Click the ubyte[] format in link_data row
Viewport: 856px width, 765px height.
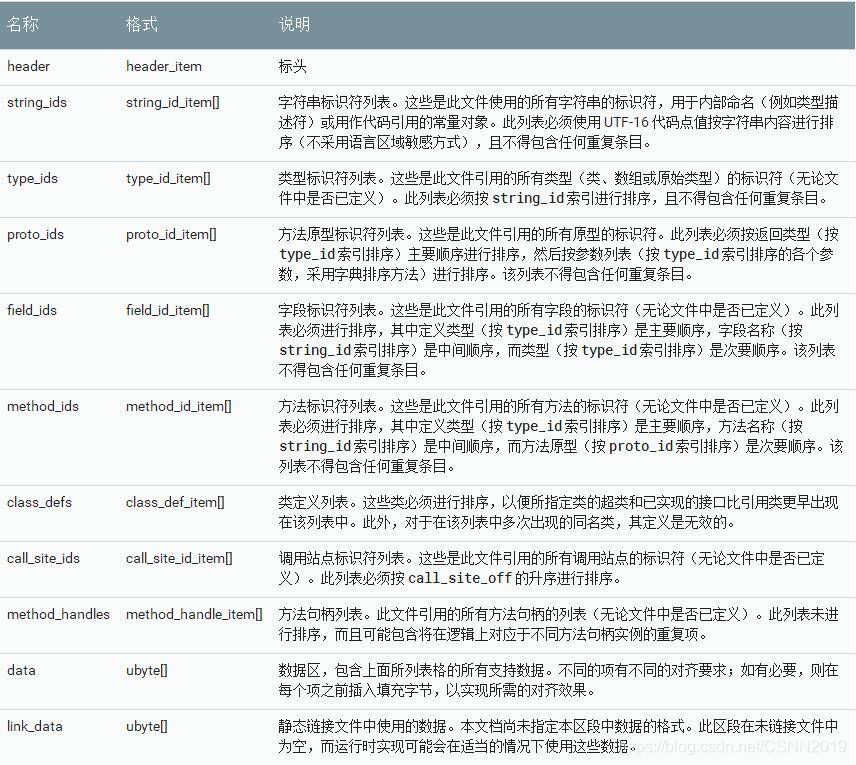click(x=146, y=726)
